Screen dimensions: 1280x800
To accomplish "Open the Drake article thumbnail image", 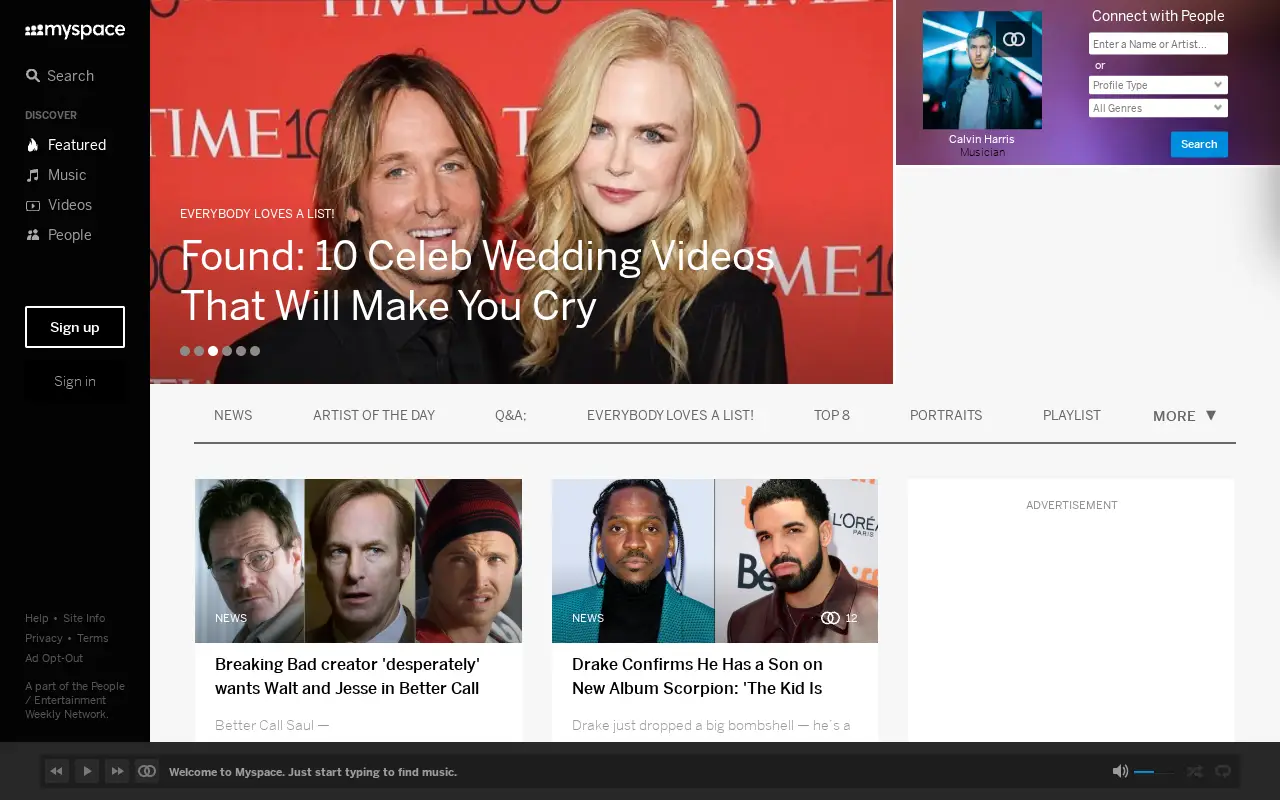I will [715, 561].
